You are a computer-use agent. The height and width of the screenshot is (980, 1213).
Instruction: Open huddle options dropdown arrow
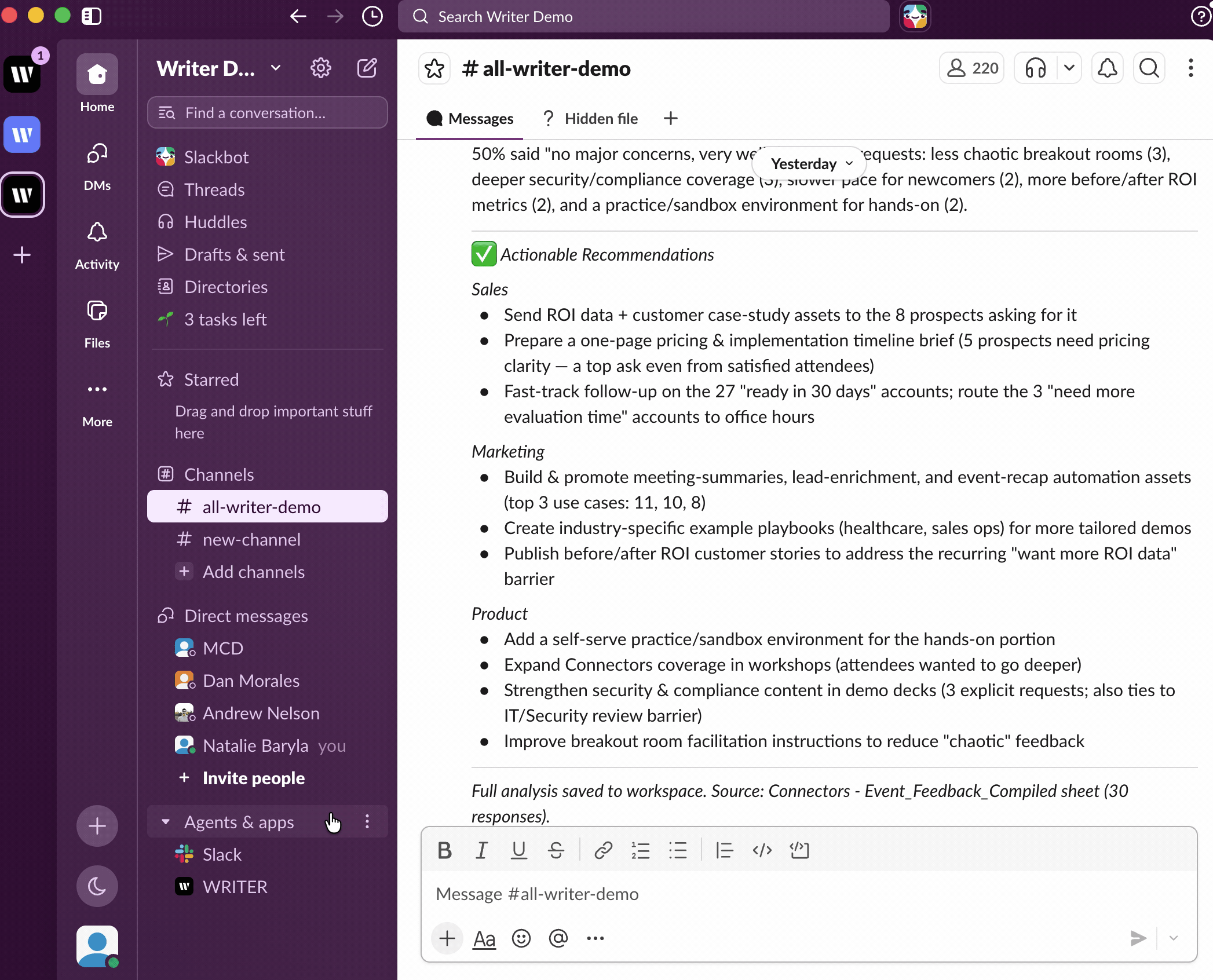pyautogui.click(x=1069, y=68)
